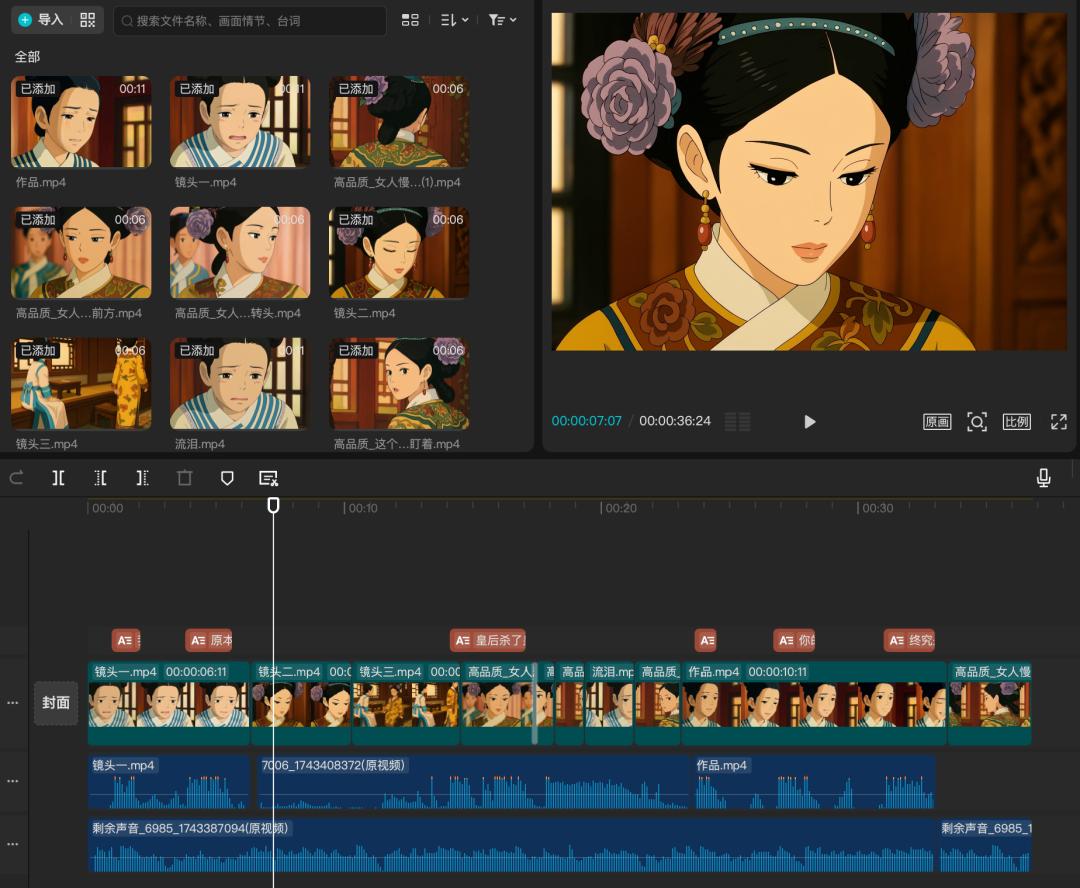Enter fullscreen preview mode
The width and height of the screenshot is (1080, 888).
(1058, 422)
